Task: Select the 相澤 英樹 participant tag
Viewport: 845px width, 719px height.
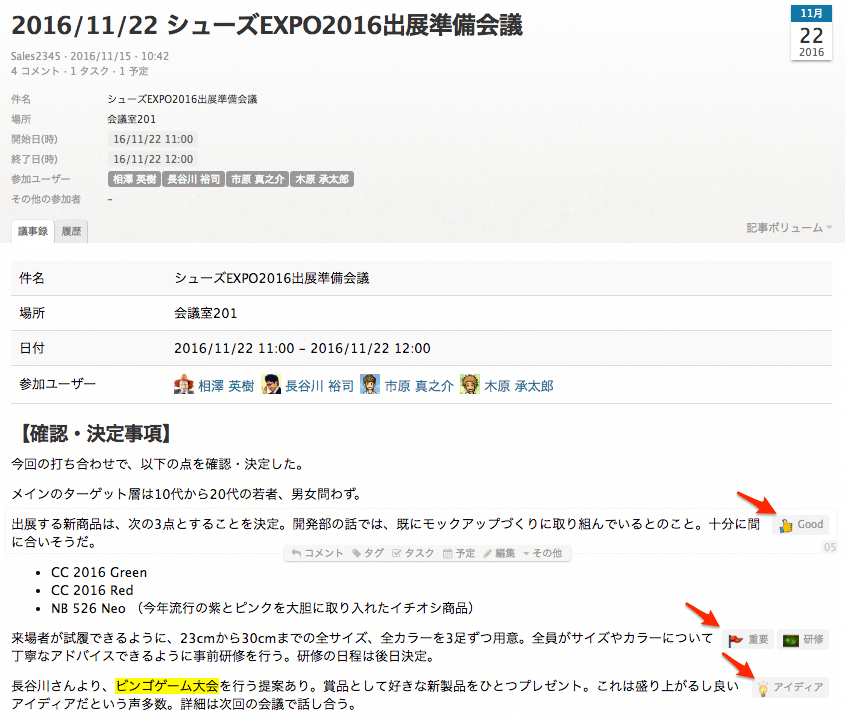Action: tap(134, 179)
